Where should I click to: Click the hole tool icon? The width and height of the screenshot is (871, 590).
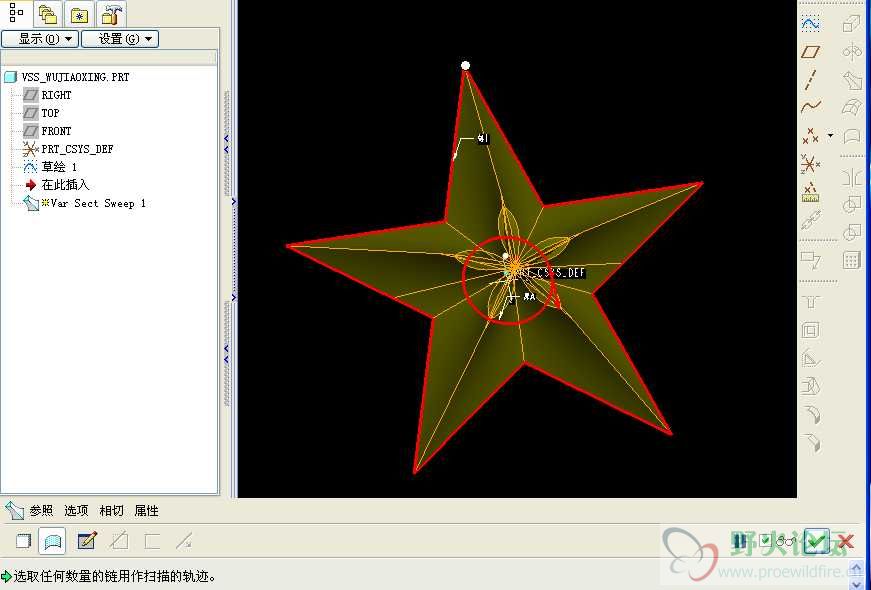click(810, 302)
